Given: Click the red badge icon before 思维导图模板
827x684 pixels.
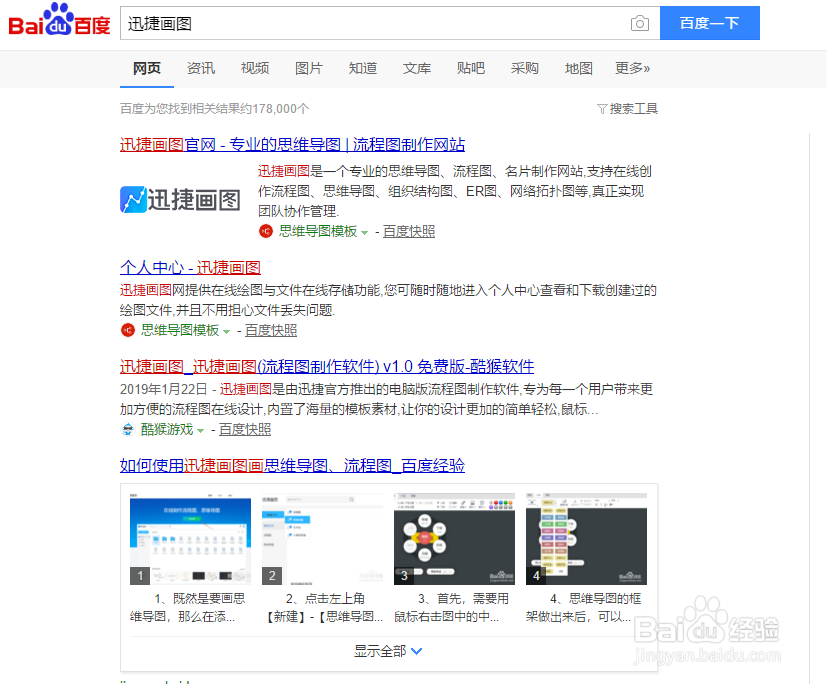Looking at the screenshot, I should (x=265, y=231).
